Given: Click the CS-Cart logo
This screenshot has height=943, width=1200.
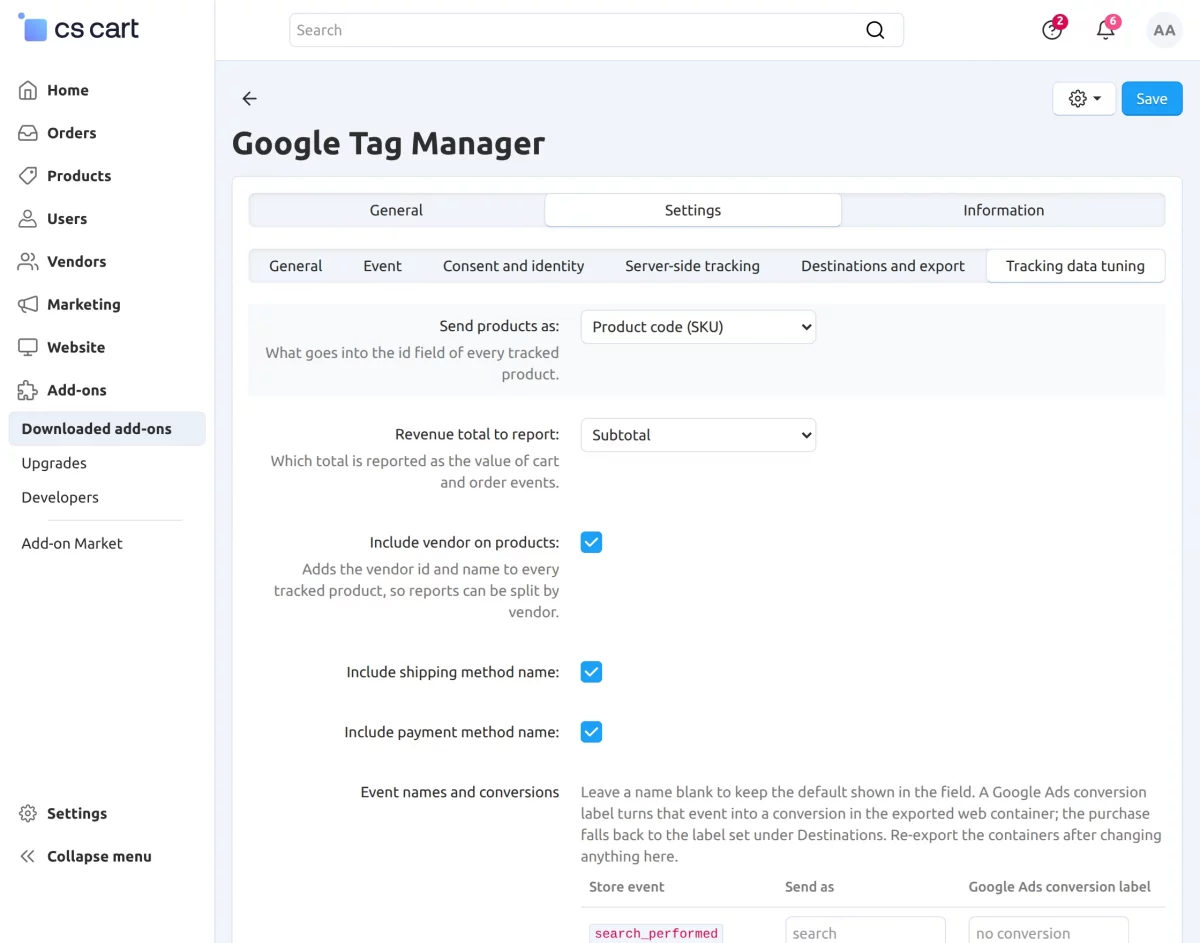Looking at the screenshot, I should pyautogui.click(x=78, y=29).
